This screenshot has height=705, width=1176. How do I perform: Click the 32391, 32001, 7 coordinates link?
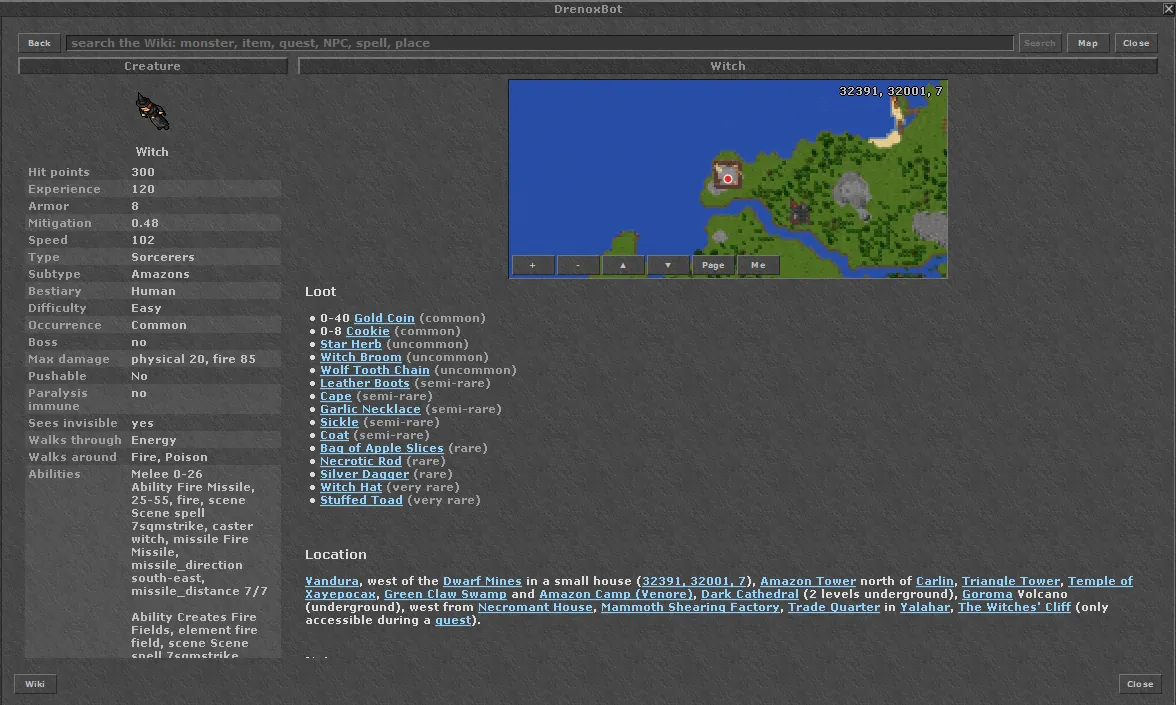click(x=694, y=581)
